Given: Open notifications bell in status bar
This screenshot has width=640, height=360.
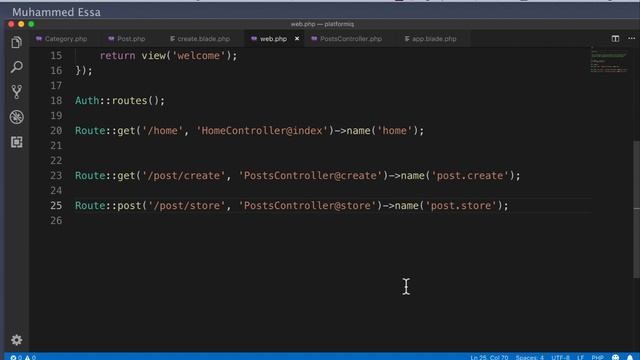Looking at the screenshot, I should (x=630, y=357).
